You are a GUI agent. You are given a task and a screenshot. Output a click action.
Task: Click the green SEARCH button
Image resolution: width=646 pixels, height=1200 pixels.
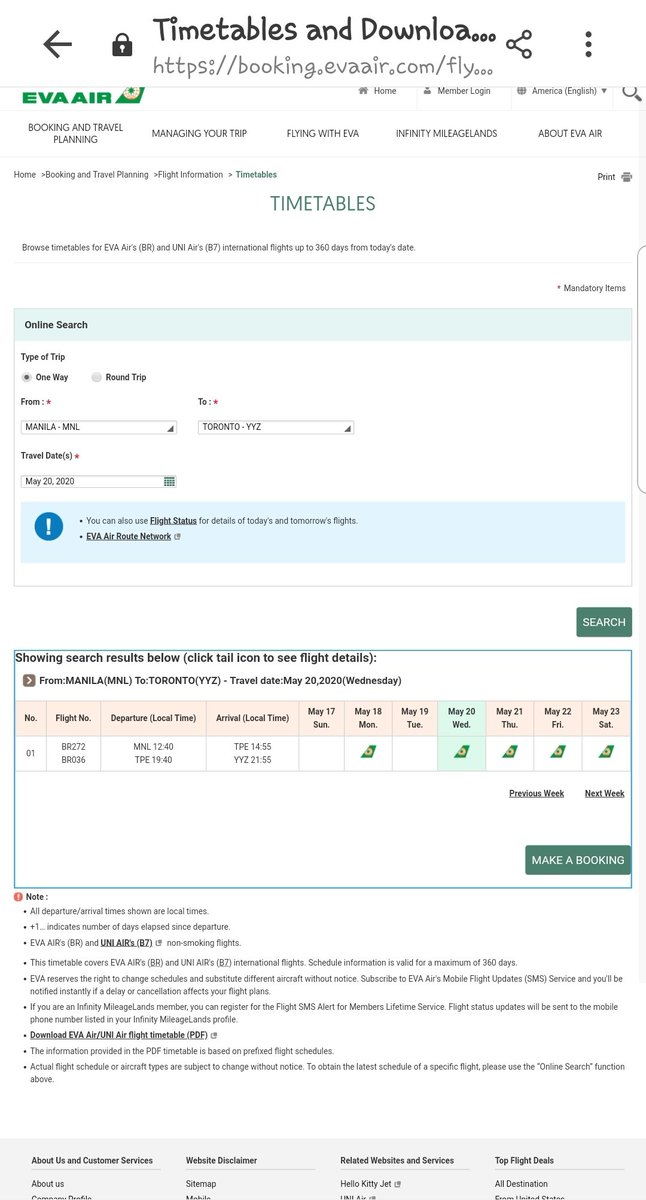[604, 622]
